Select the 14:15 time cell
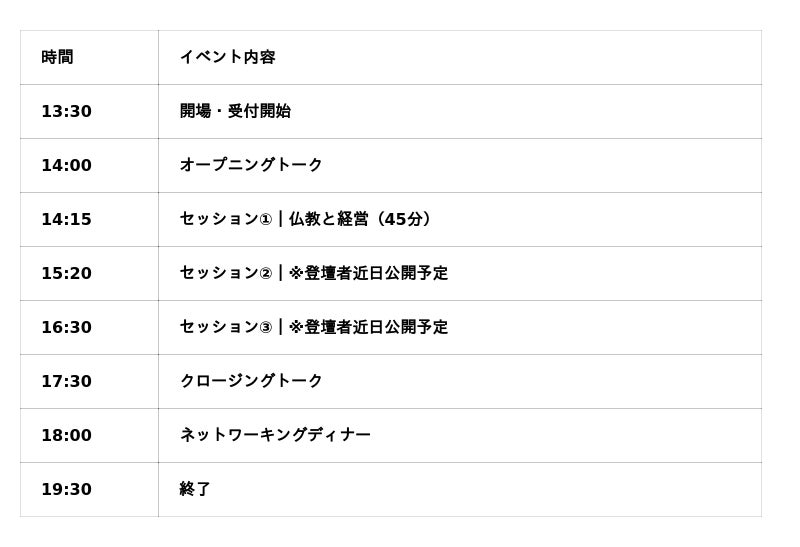 tap(66, 220)
